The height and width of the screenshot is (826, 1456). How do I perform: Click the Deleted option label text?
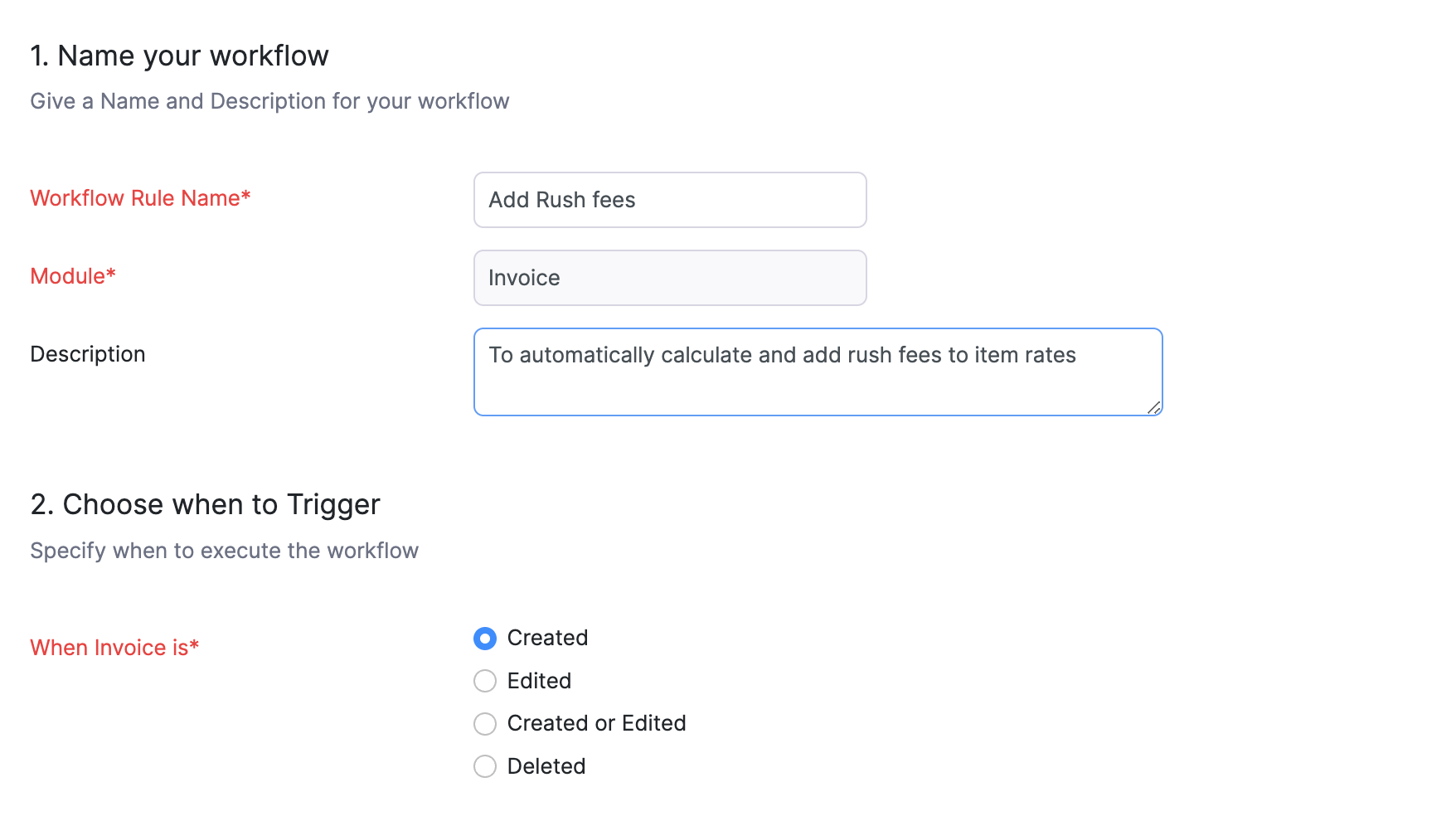coord(546,766)
